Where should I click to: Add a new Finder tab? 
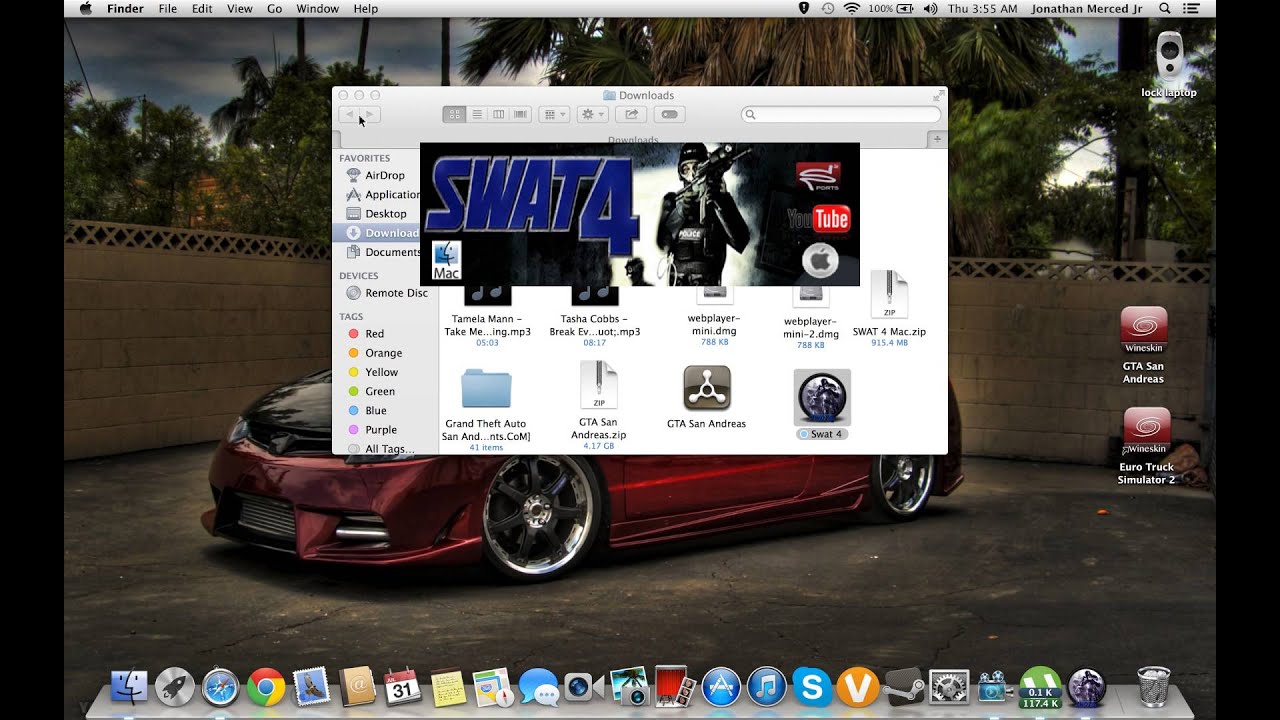click(x=937, y=139)
